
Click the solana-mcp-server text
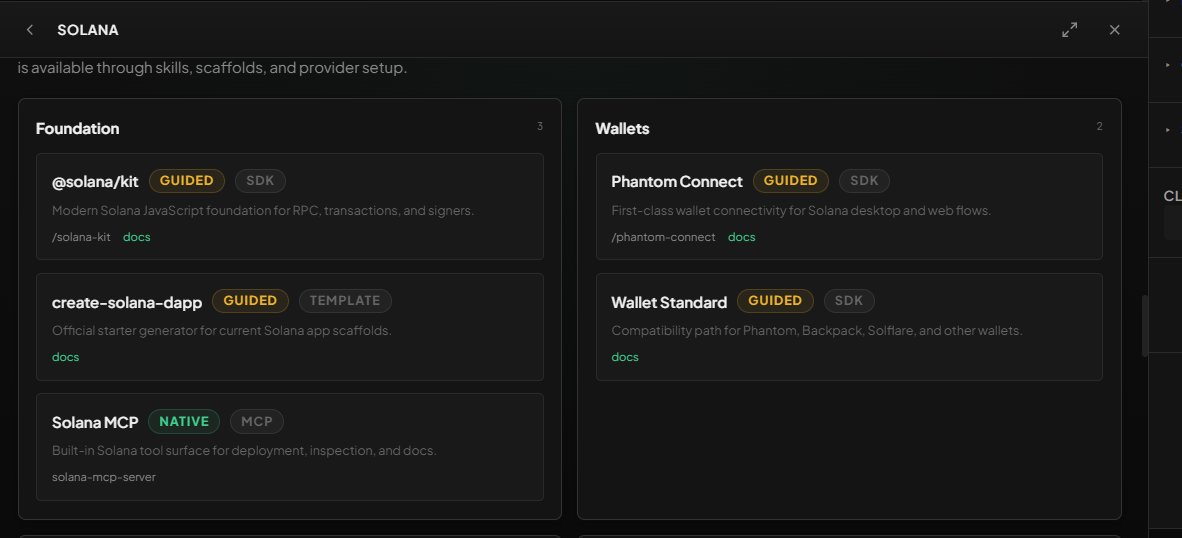(x=104, y=477)
